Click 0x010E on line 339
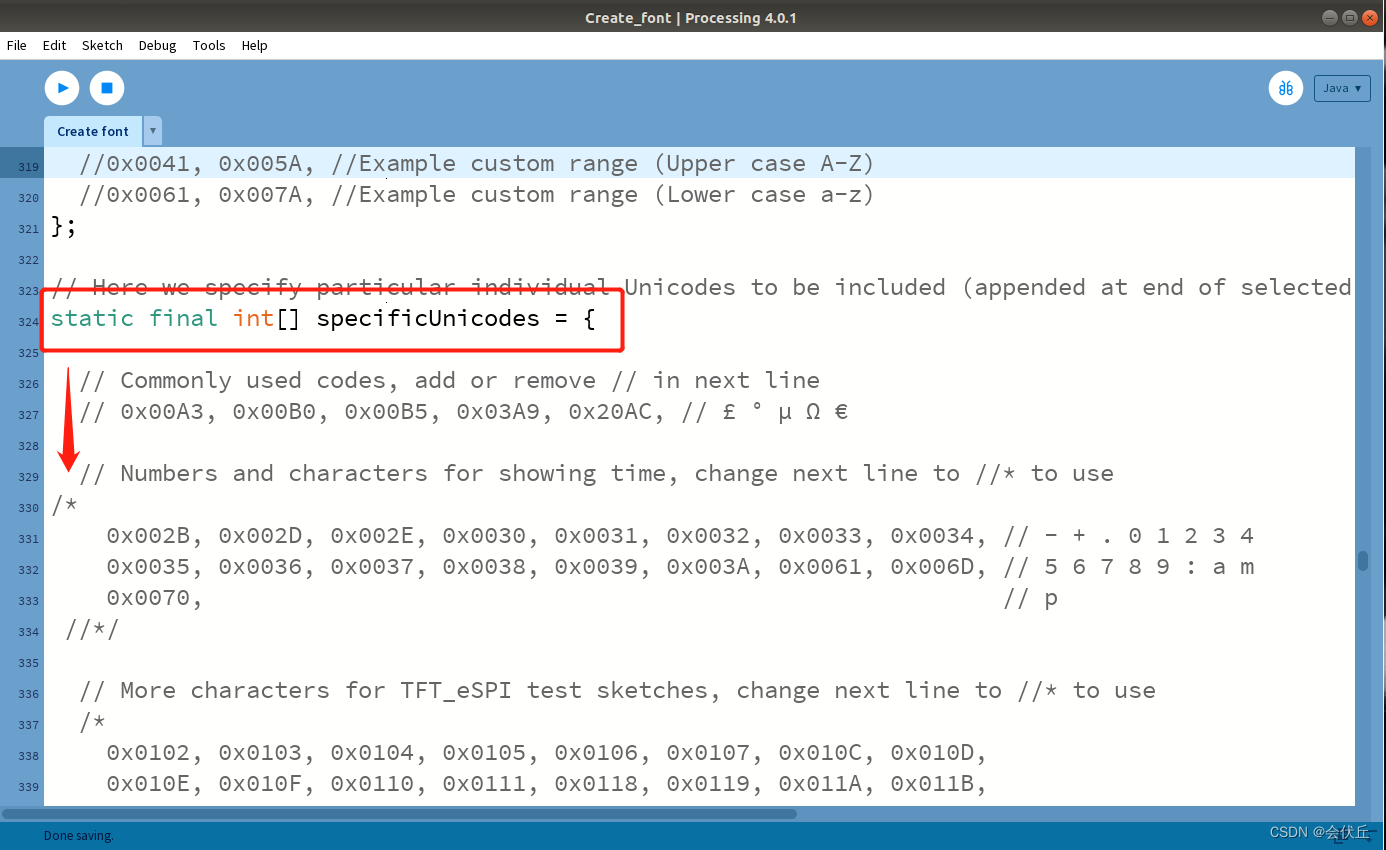Viewport: 1386px width, 850px height. 148,784
